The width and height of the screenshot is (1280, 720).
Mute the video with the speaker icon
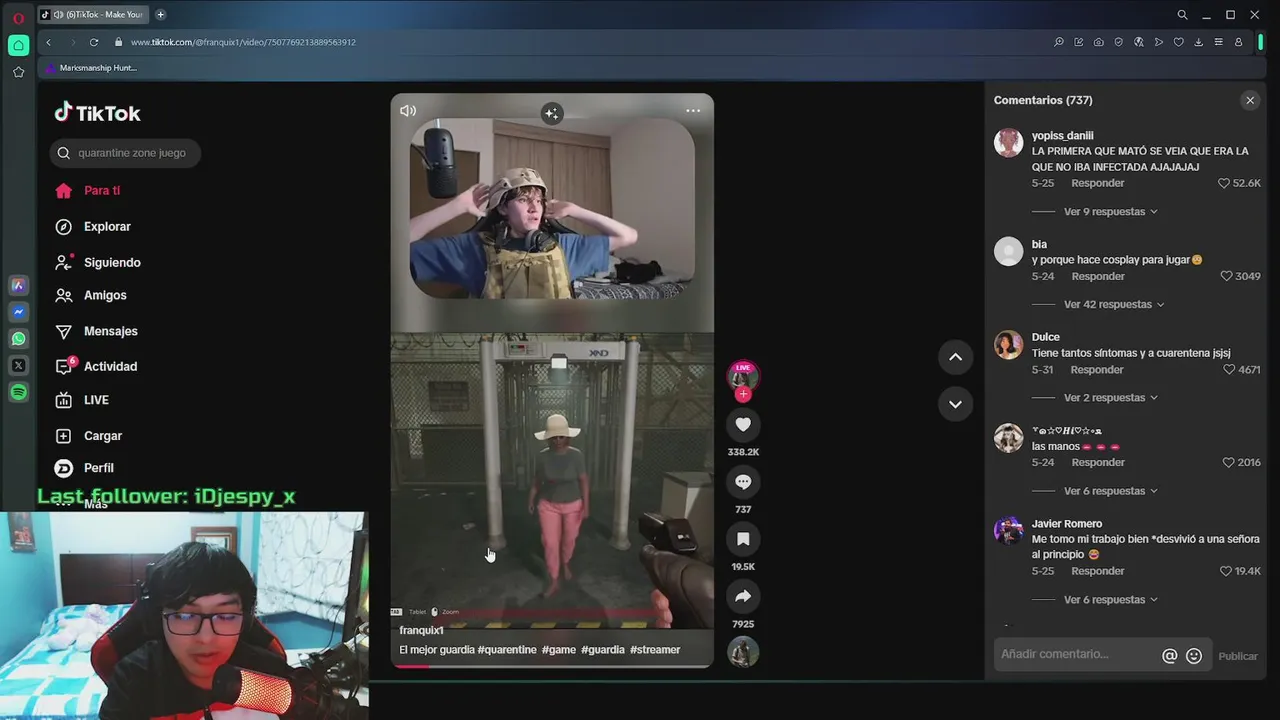point(408,111)
